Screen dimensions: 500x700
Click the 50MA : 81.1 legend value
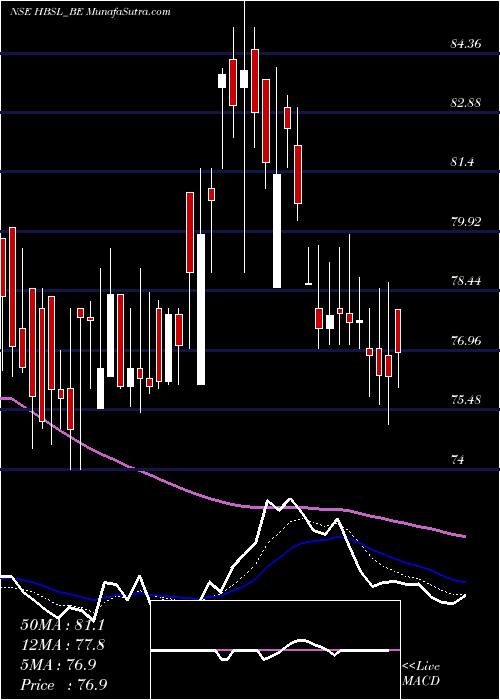point(62,625)
